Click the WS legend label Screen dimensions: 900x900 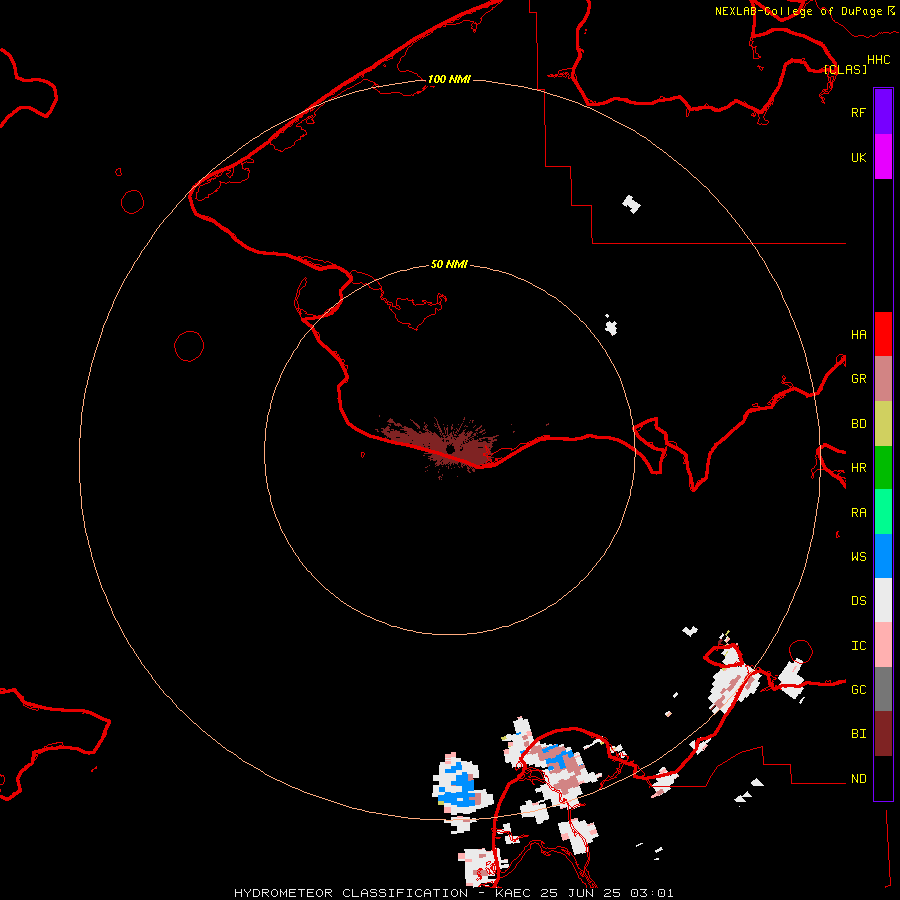point(858,556)
